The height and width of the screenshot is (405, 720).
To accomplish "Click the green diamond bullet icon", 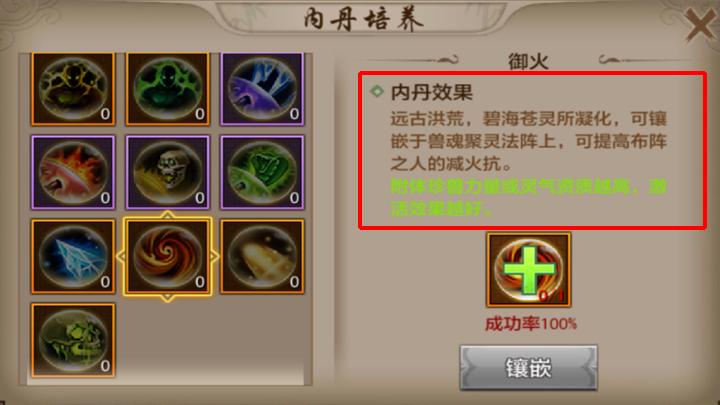I will click(377, 91).
